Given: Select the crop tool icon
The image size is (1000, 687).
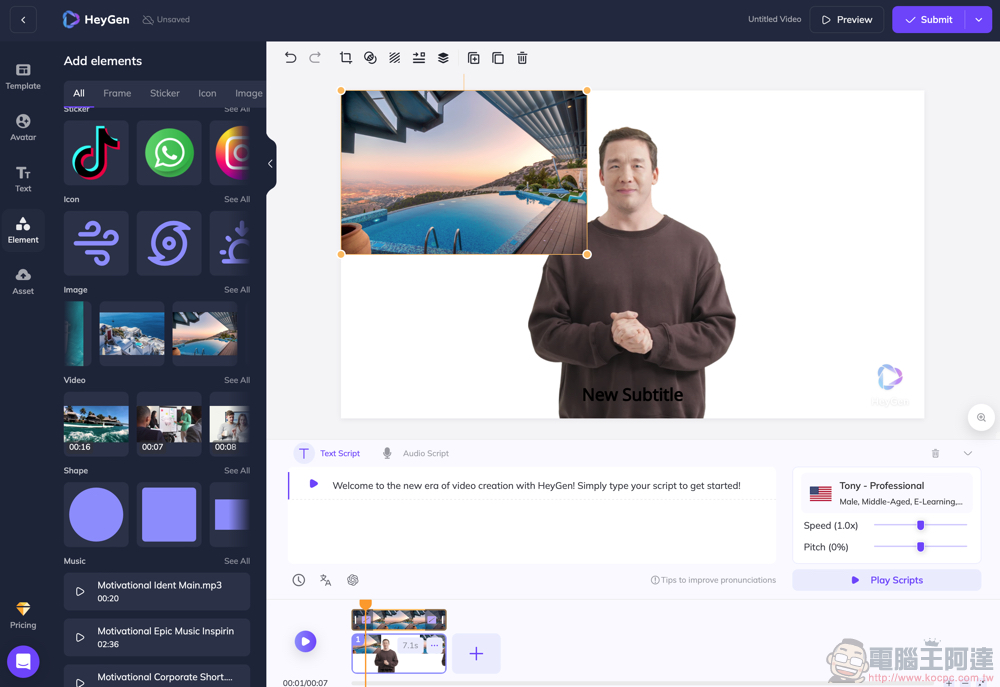Looking at the screenshot, I should (346, 58).
